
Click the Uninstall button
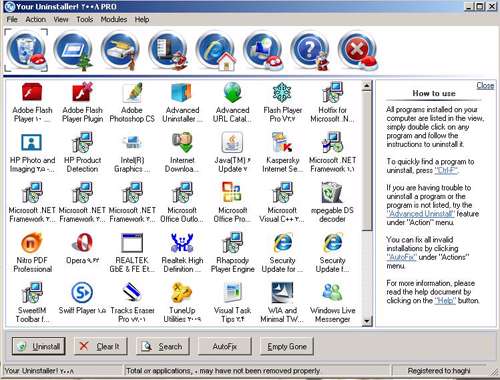[x=39, y=346]
